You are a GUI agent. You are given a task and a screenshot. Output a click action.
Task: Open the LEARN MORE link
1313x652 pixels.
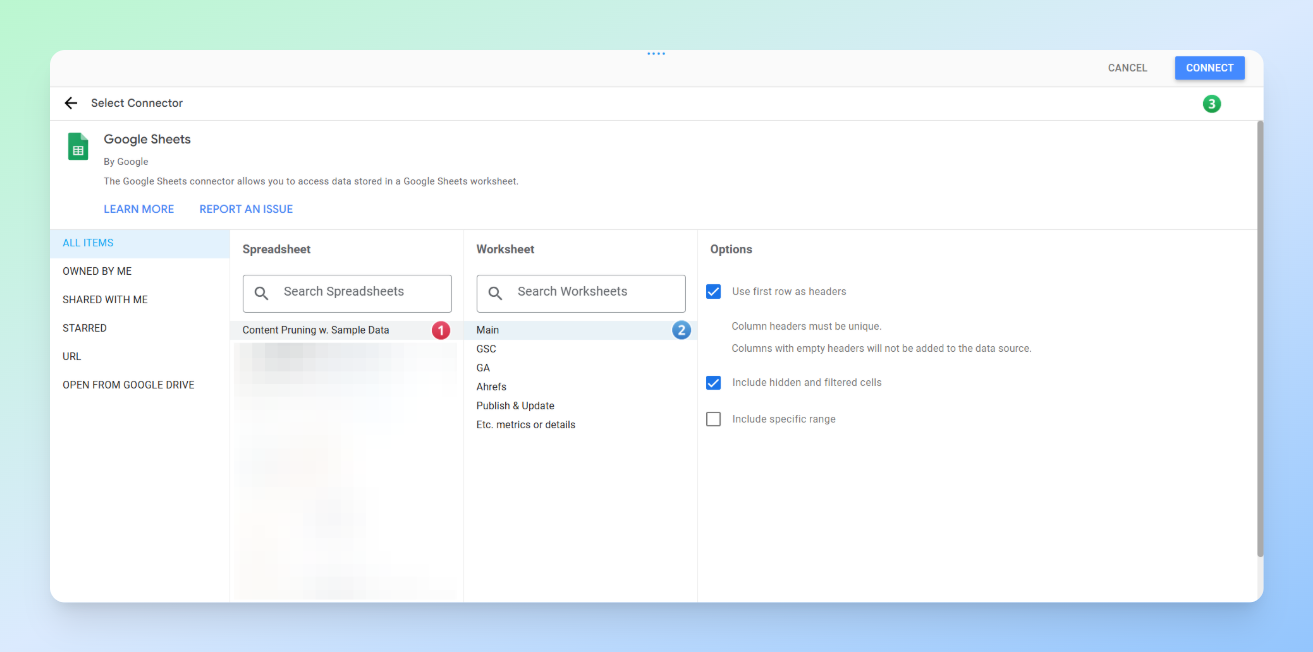coord(139,209)
